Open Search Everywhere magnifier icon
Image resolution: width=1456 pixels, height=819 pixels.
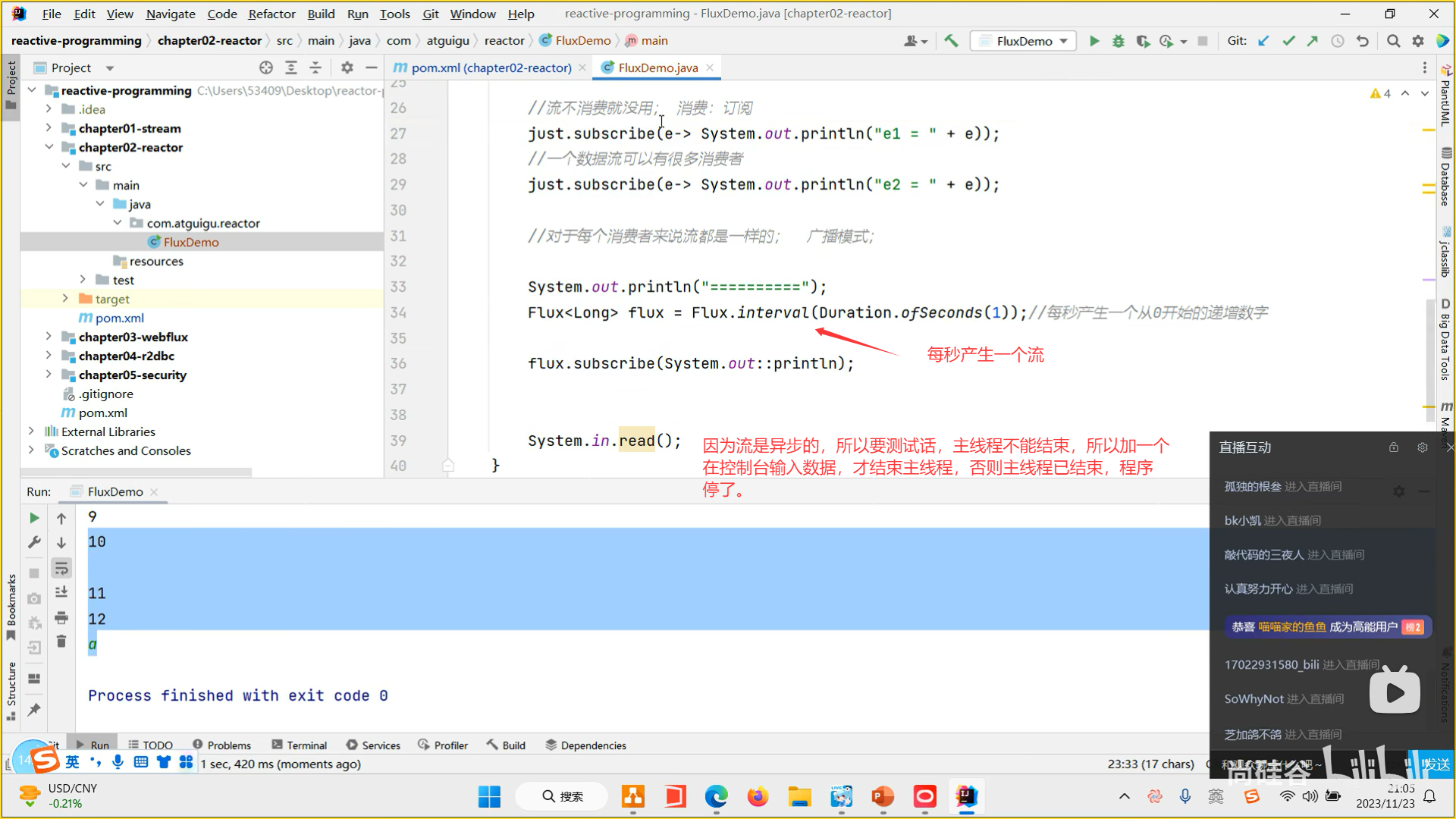(1393, 41)
